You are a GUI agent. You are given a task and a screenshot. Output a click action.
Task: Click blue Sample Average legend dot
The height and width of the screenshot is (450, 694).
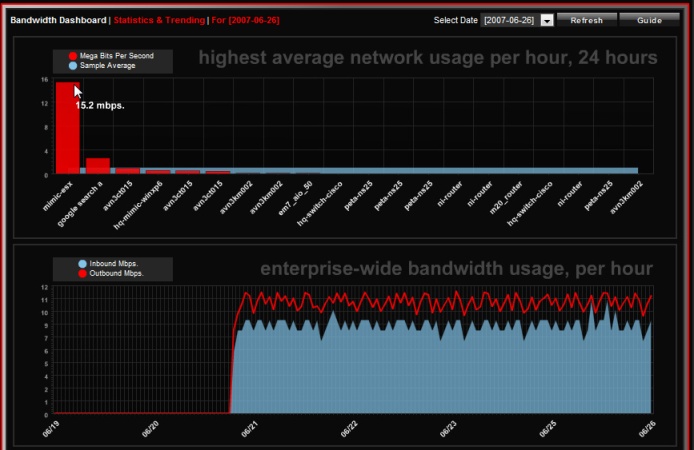(x=73, y=65)
